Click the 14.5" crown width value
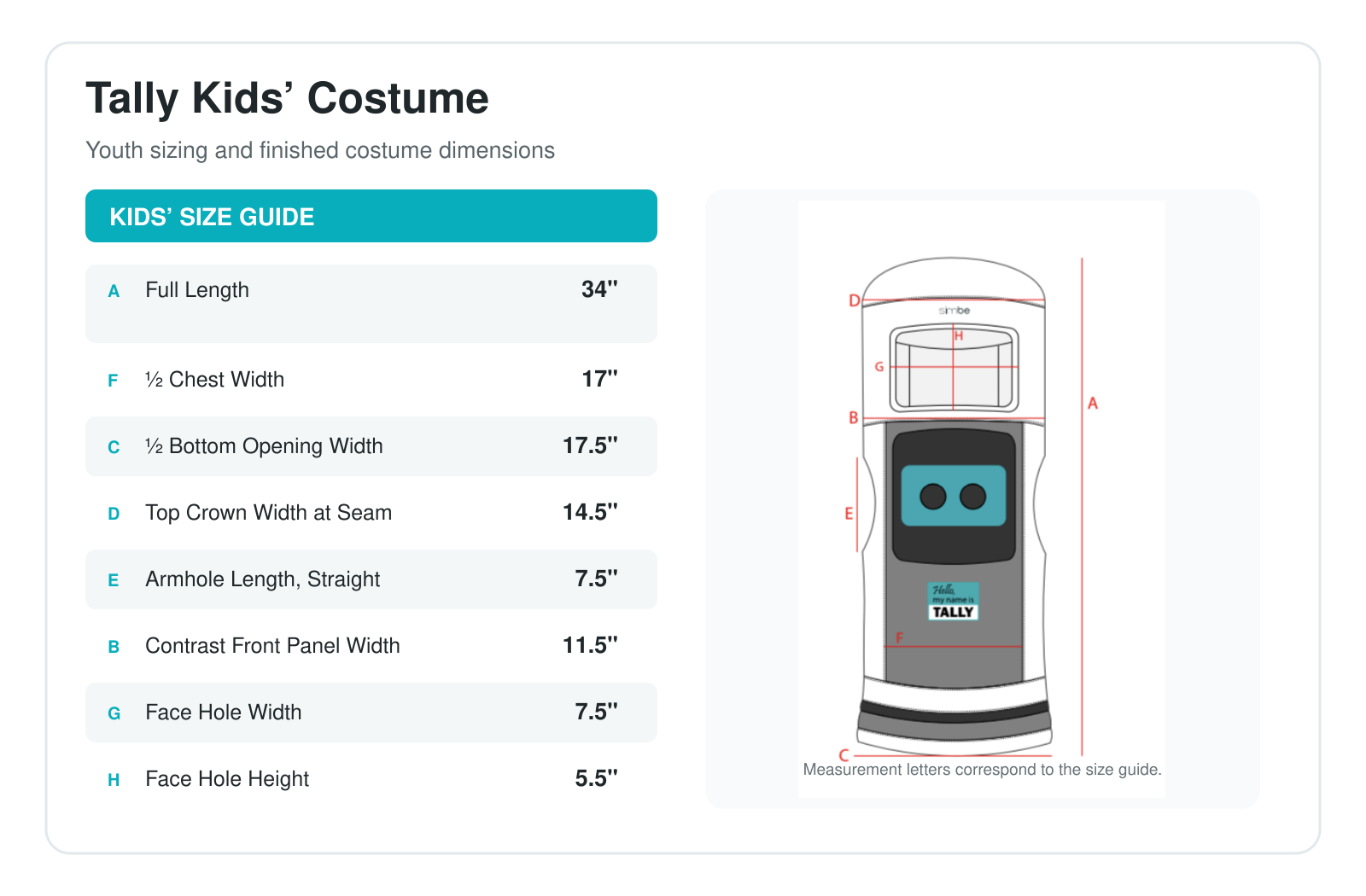This screenshot has width=1366, height=896. click(x=590, y=512)
